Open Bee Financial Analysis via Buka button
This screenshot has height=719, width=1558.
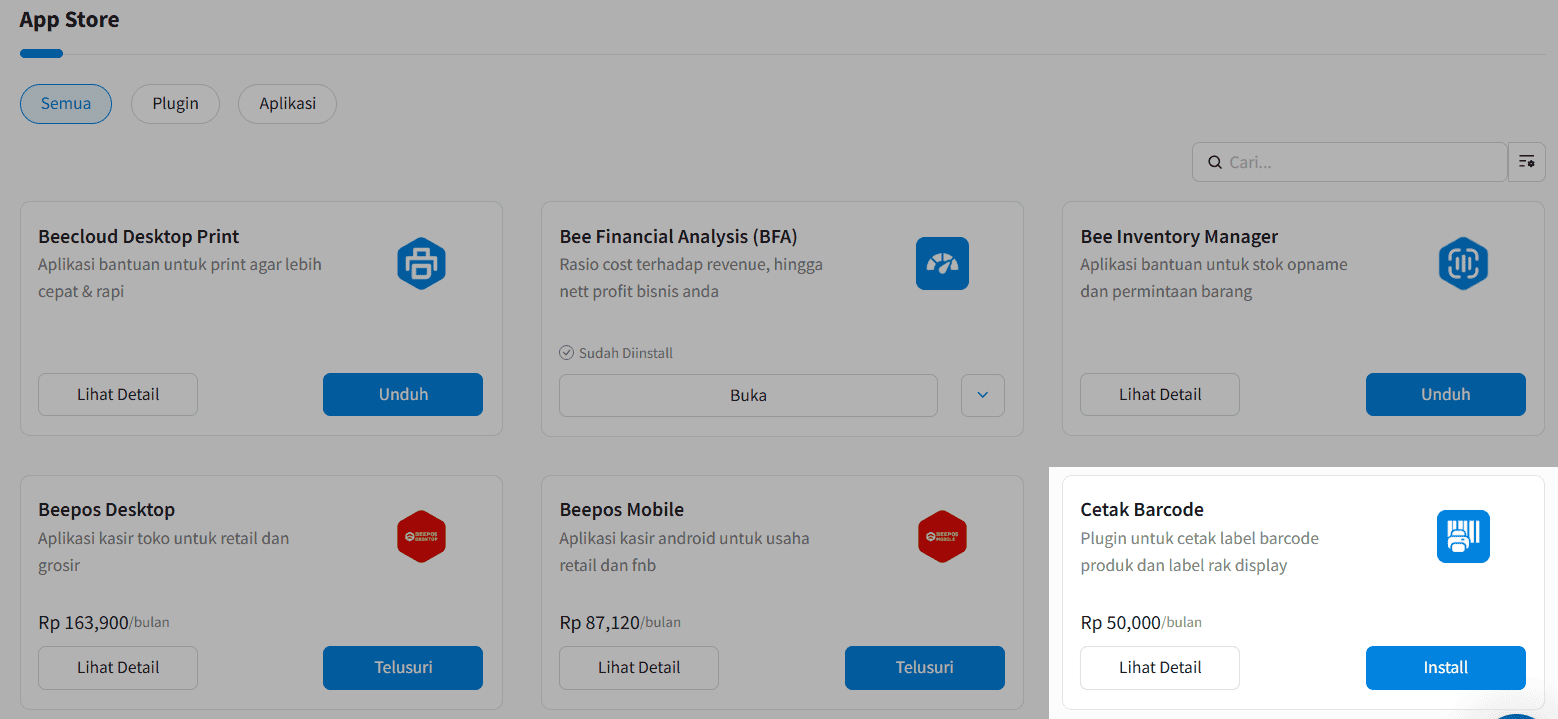click(x=748, y=395)
